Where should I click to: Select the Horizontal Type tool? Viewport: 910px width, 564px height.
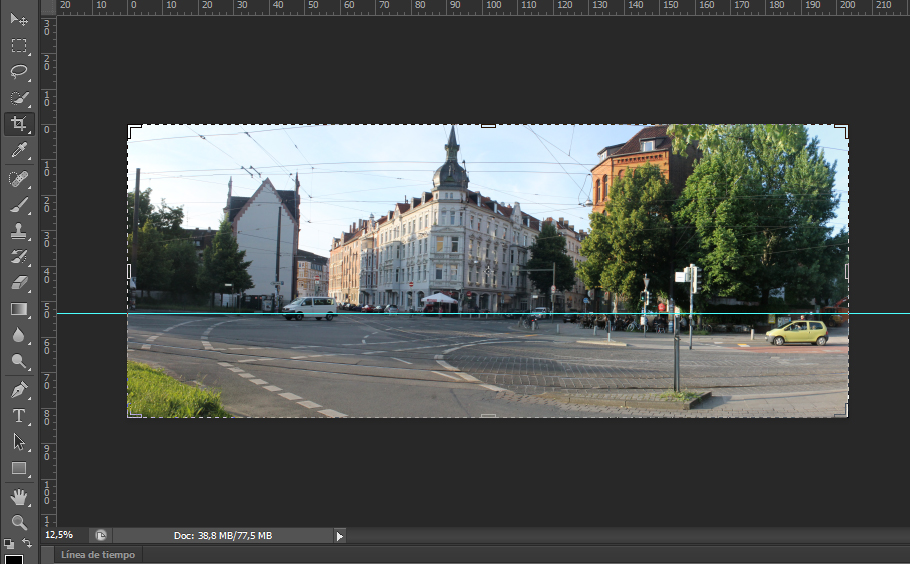coord(19,416)
